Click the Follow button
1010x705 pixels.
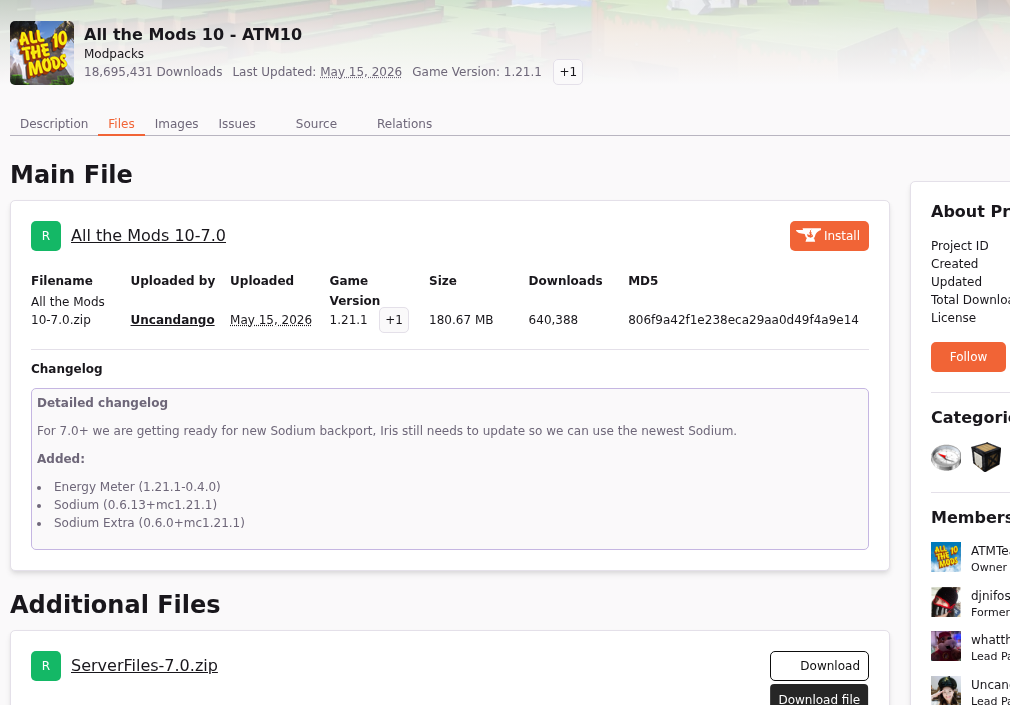coord(968,357)
